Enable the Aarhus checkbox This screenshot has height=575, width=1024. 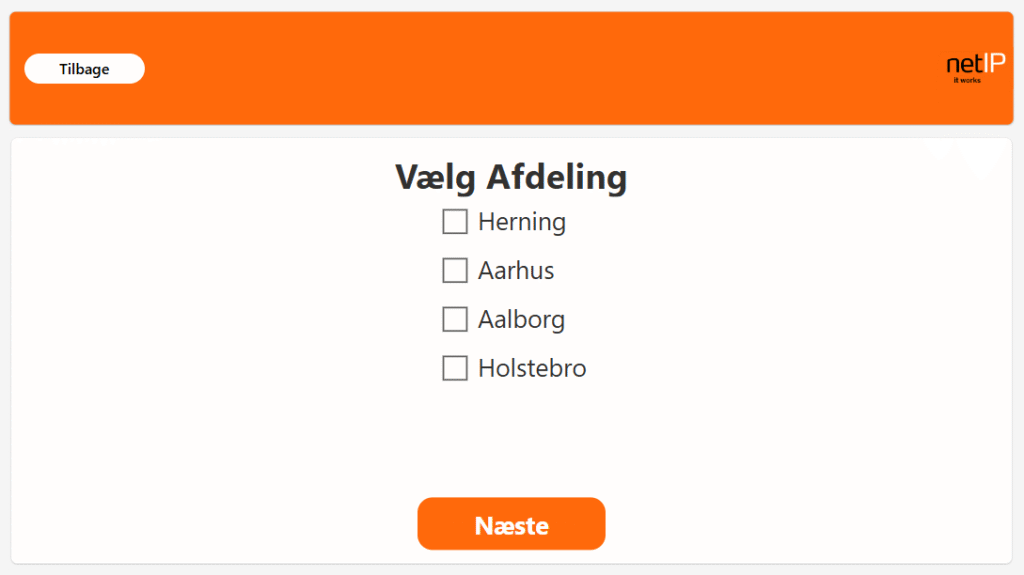[455, 271]
